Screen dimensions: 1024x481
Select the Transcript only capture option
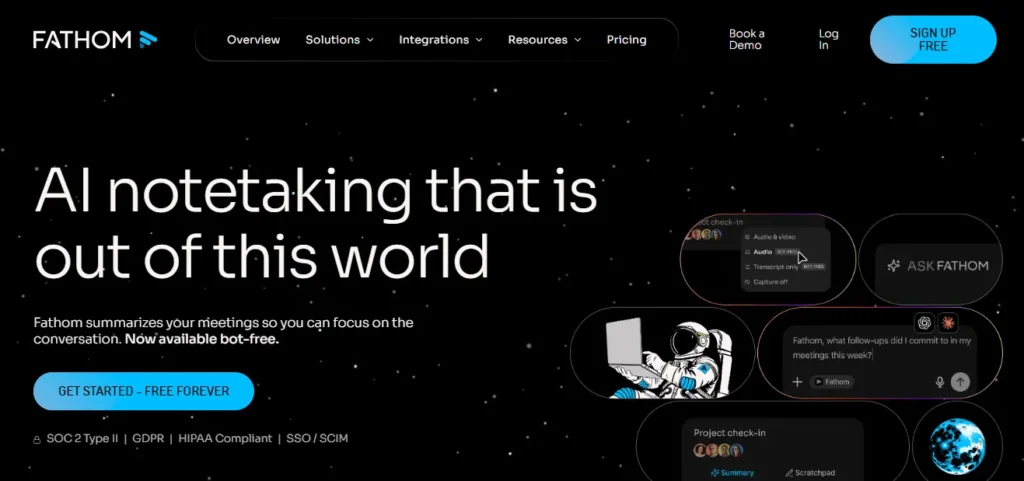click(786, 267)
